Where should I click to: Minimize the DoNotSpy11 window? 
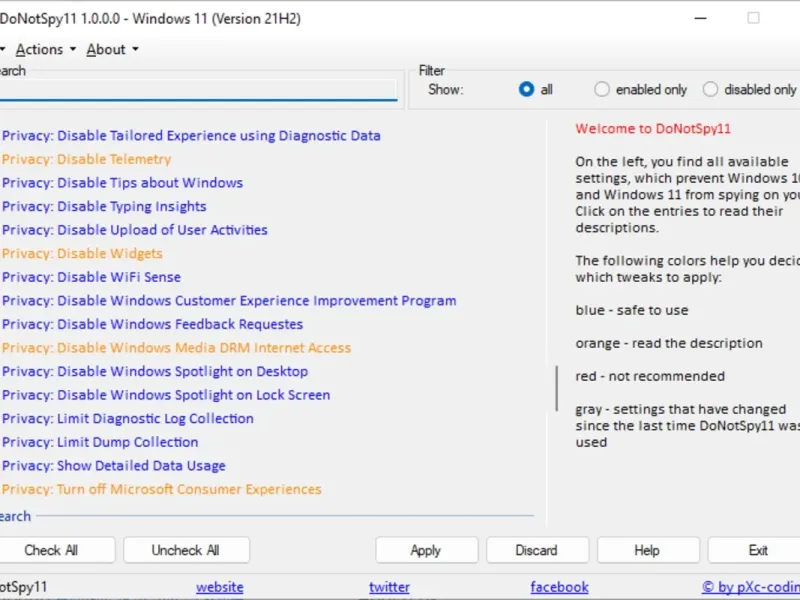[701, 18]
